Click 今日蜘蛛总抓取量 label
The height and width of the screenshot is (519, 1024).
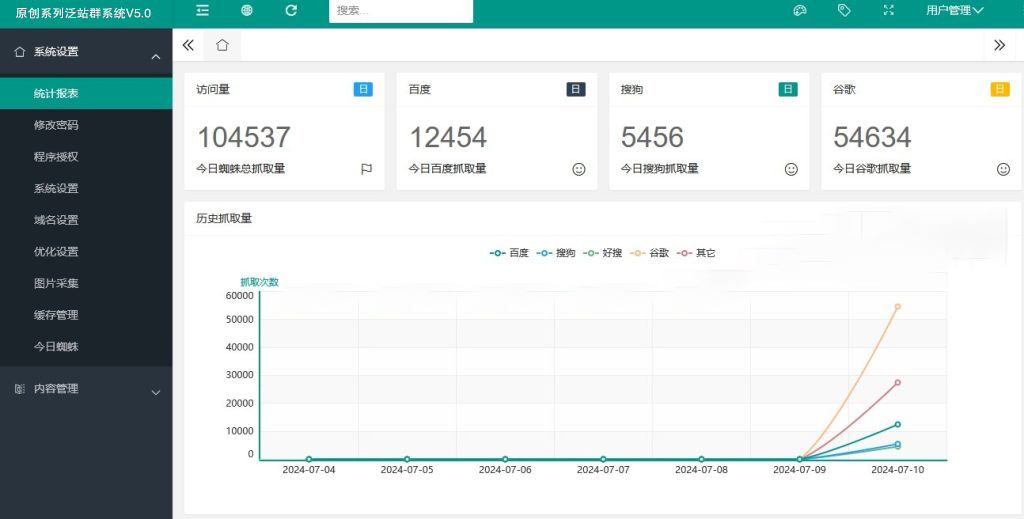click(x=241, y=169)
